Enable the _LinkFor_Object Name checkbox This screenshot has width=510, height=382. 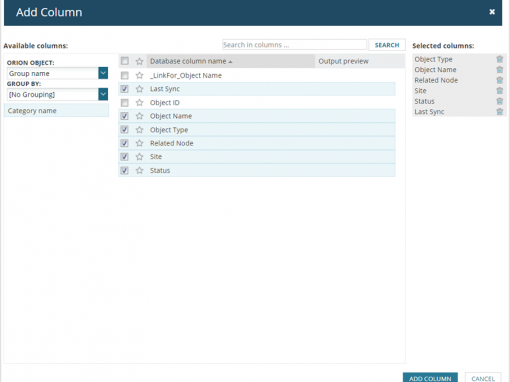point(125,76)
